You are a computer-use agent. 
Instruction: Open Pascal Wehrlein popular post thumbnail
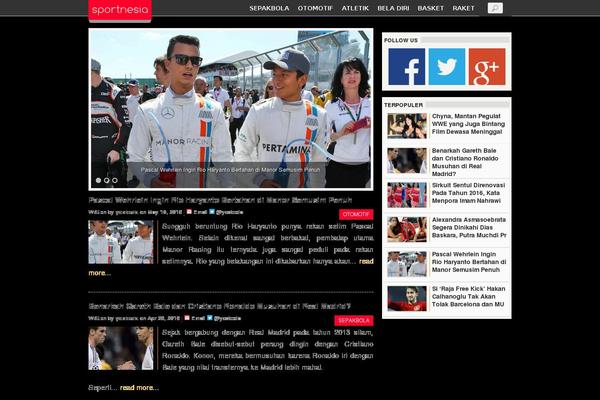click(x=407, y=264)
